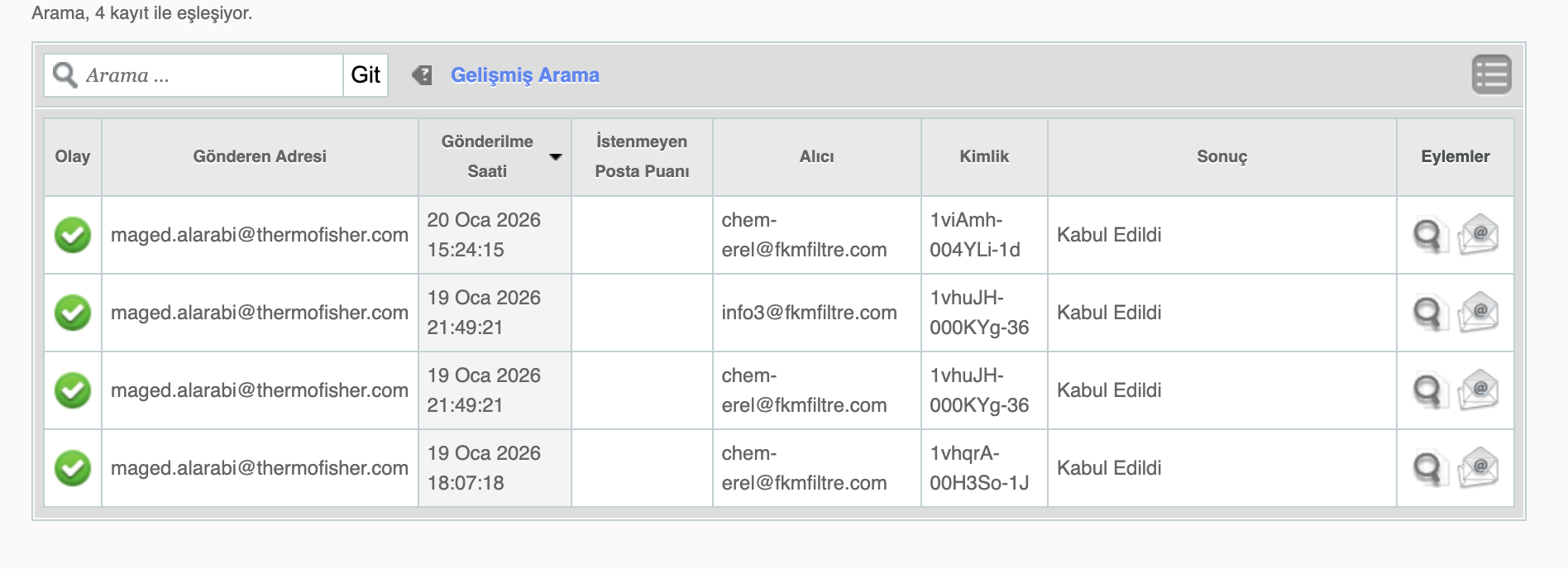Green check status icon for 18:07:18 row
The width and height of the screenshot is (1568, 569).
point(73,468)
